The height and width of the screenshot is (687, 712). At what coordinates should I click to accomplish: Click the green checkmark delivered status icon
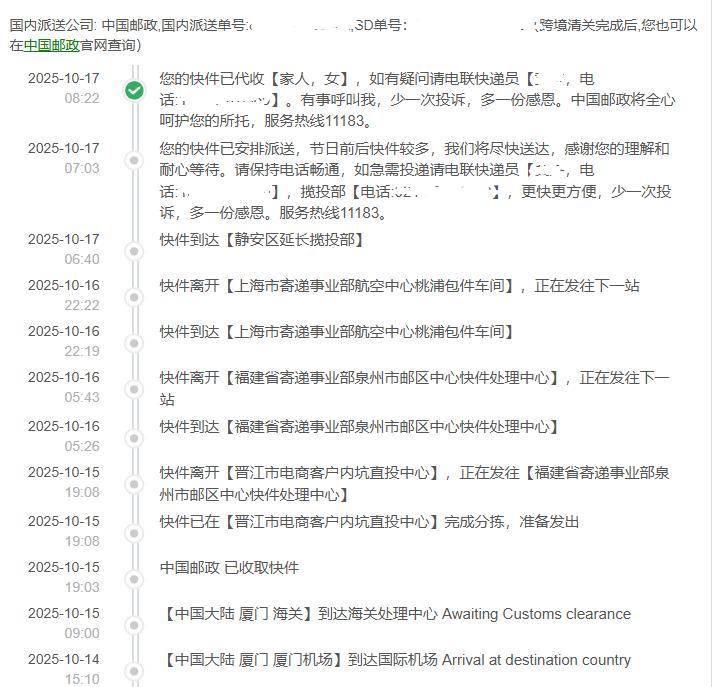pos(134,90)
